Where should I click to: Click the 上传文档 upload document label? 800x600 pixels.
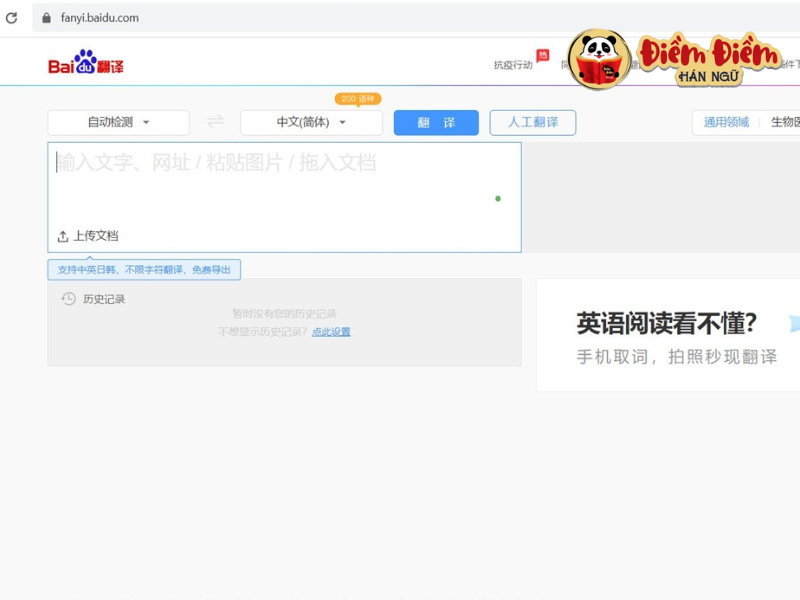(x=95, y=236)
